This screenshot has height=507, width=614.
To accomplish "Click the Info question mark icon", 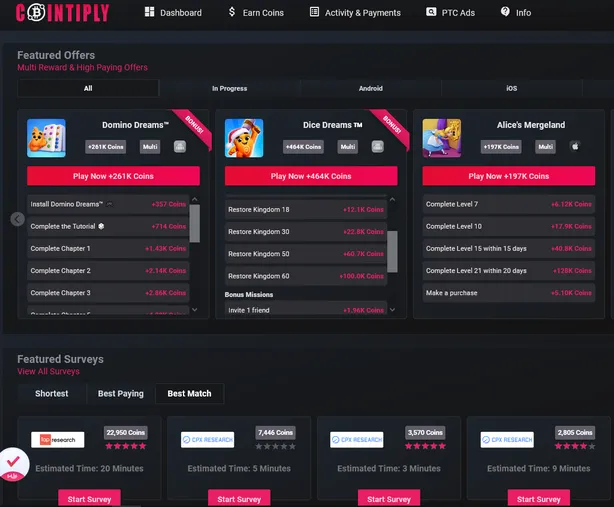I will (505, 11).
